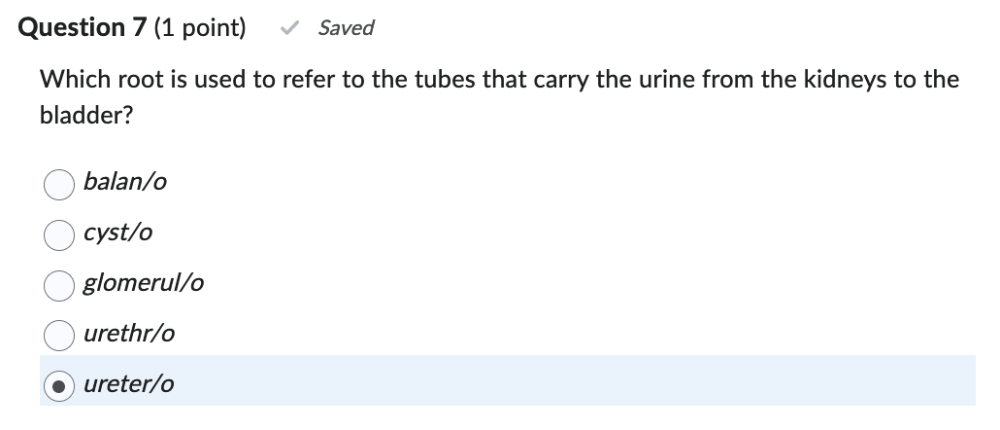
Task: Click the Saved status text
Action: (346, 28)
